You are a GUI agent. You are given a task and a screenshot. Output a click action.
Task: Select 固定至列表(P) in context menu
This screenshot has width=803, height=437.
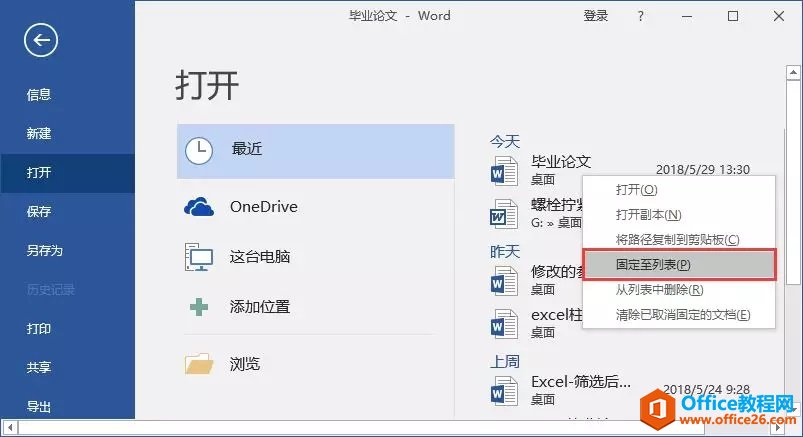coord(679,265)
